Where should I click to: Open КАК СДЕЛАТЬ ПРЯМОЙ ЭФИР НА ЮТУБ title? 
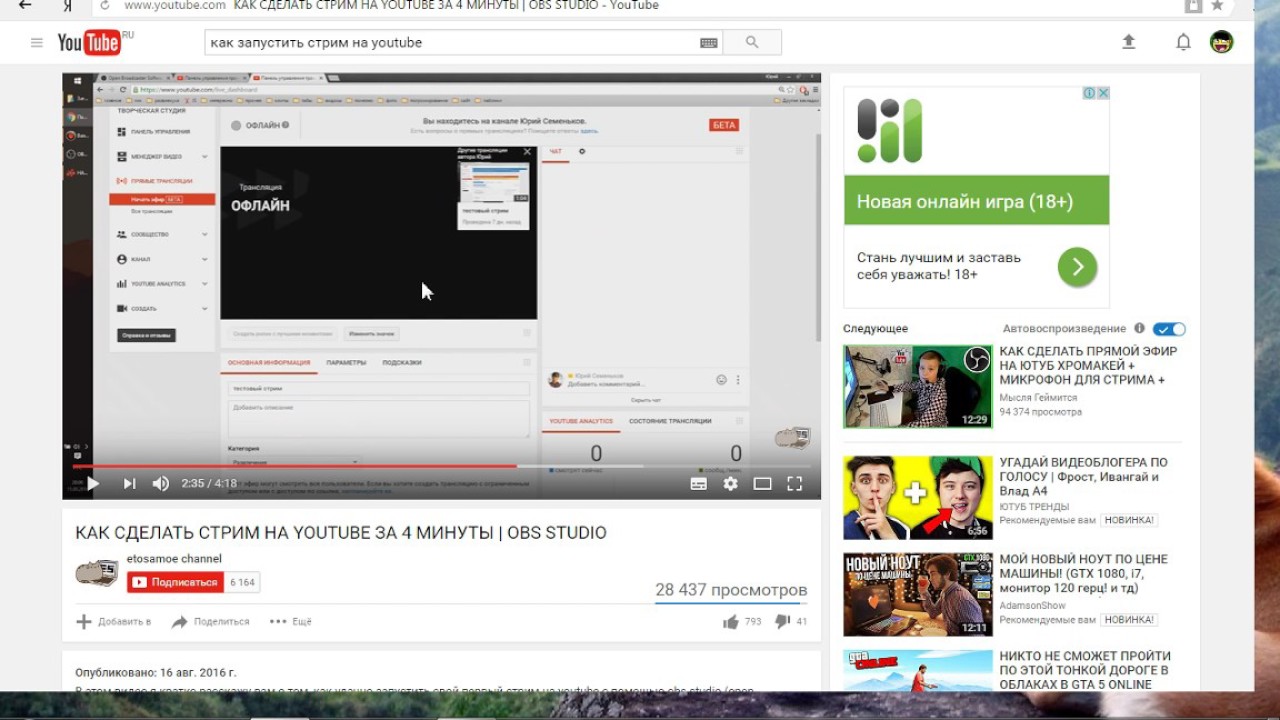coord(1088,366)
